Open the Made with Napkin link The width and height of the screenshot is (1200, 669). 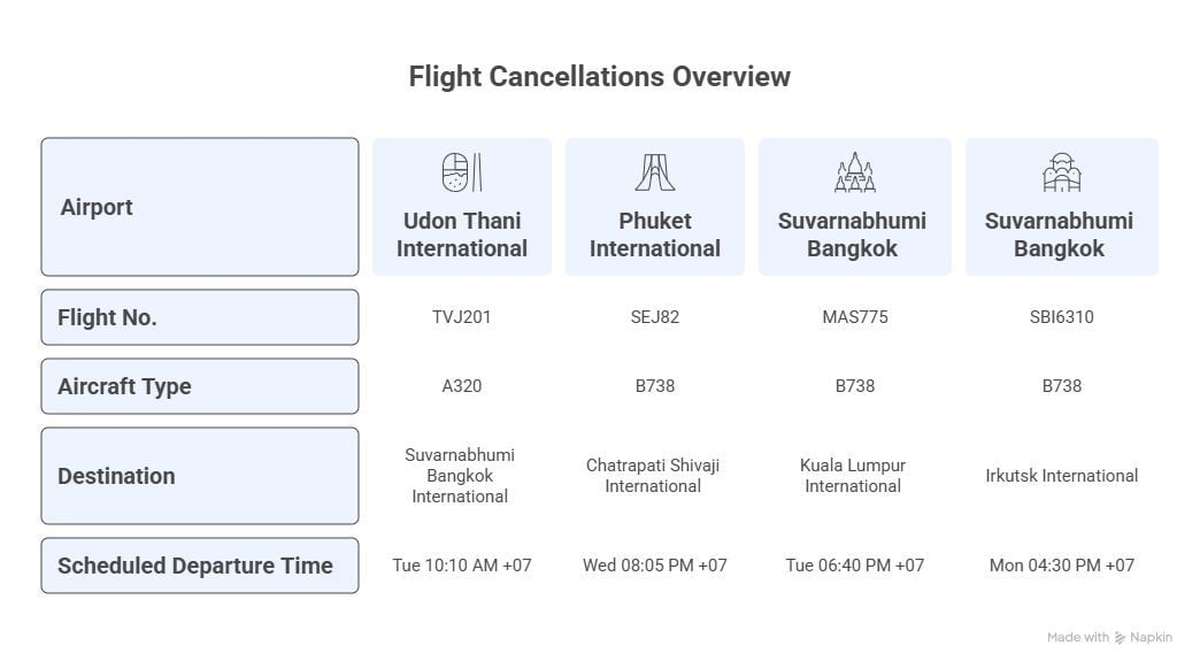click(1109, 638)
